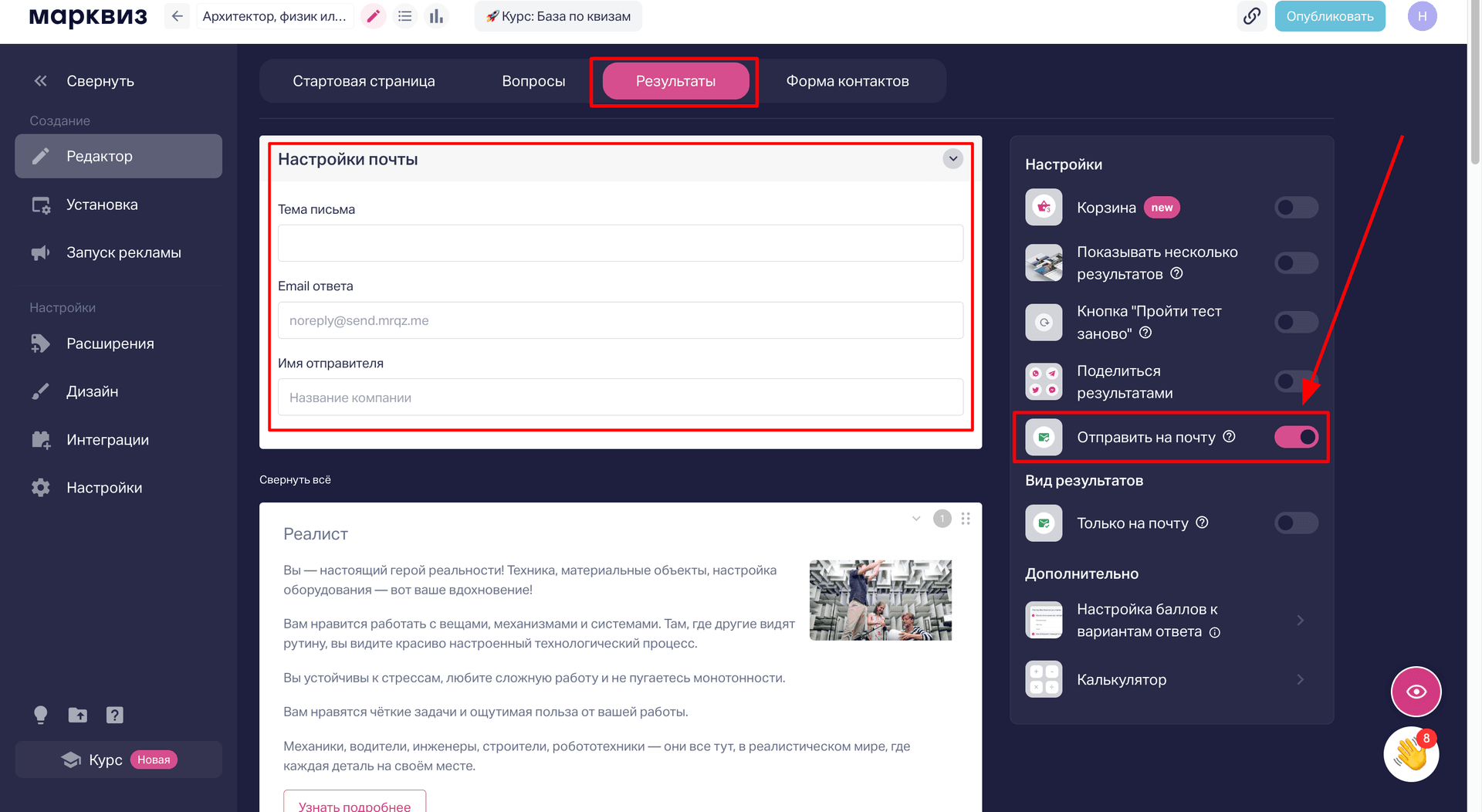Open the 'Курс Новая' sidebar button
This screenshot has height=812, width=1482.
pyautogui.click(x=118, y=760)
